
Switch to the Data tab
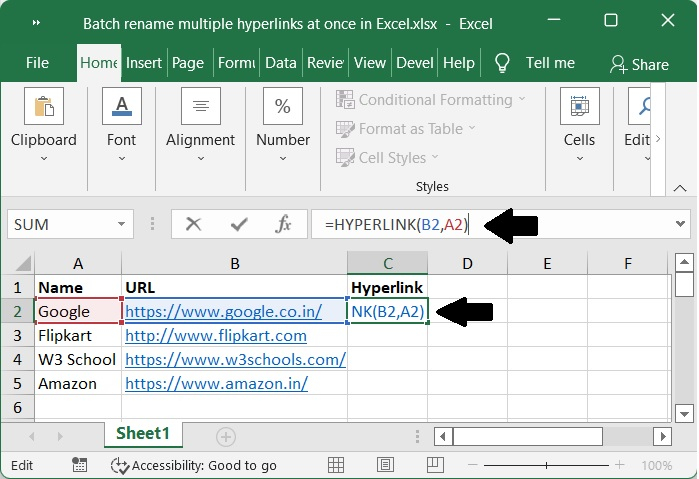point(281,63)
